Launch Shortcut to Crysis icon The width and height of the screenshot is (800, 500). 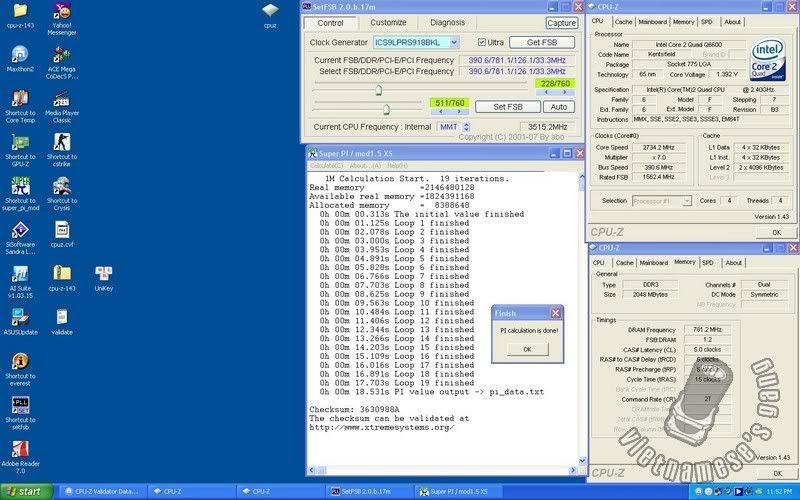coord(62,194)
